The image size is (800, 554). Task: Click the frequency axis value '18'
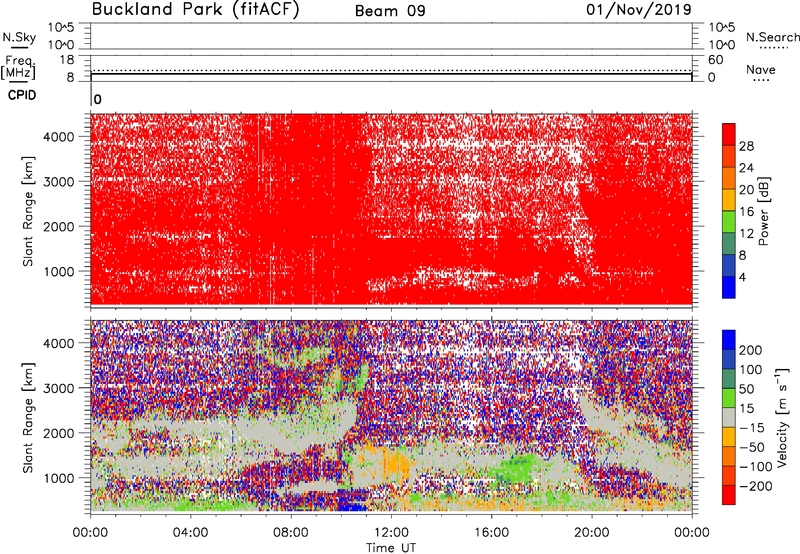pos(67,60)
